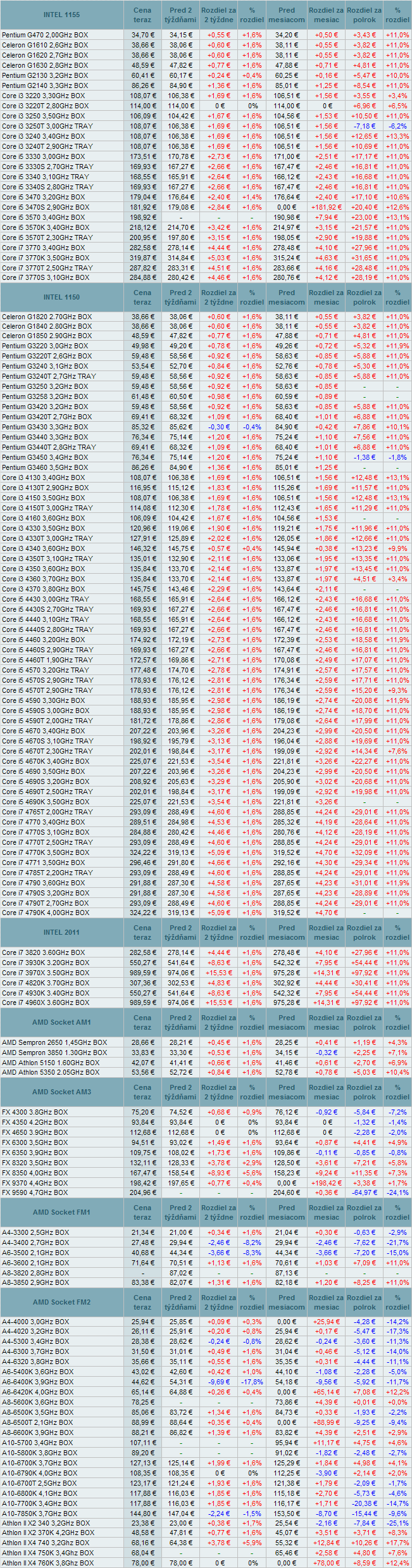
Task: Select Pentium G3450 3,4GHz BOX product name
Action: (45, 457)
